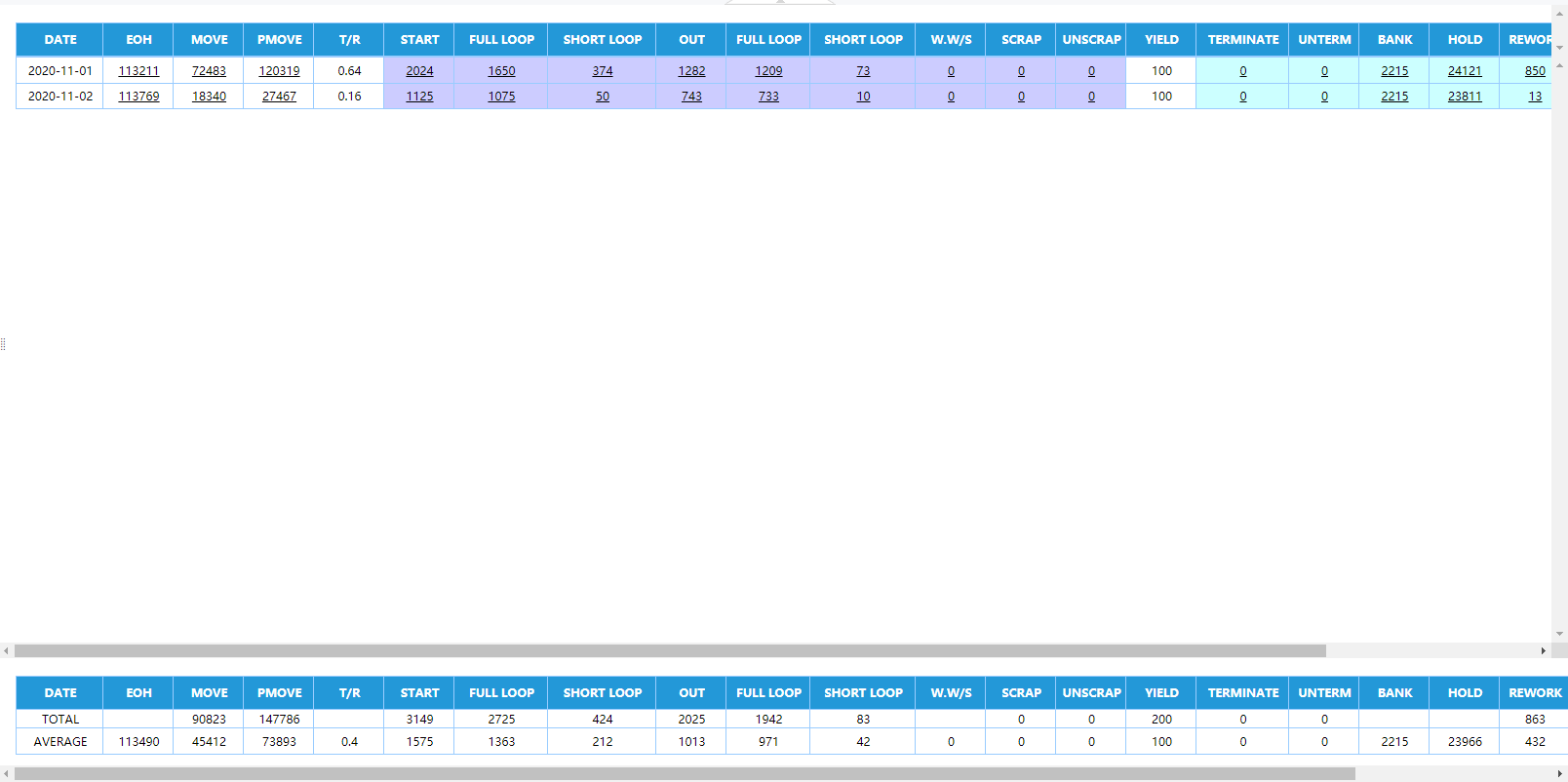Select total START value 3149
Screen dimensions: 1568x782
[419, 720]
